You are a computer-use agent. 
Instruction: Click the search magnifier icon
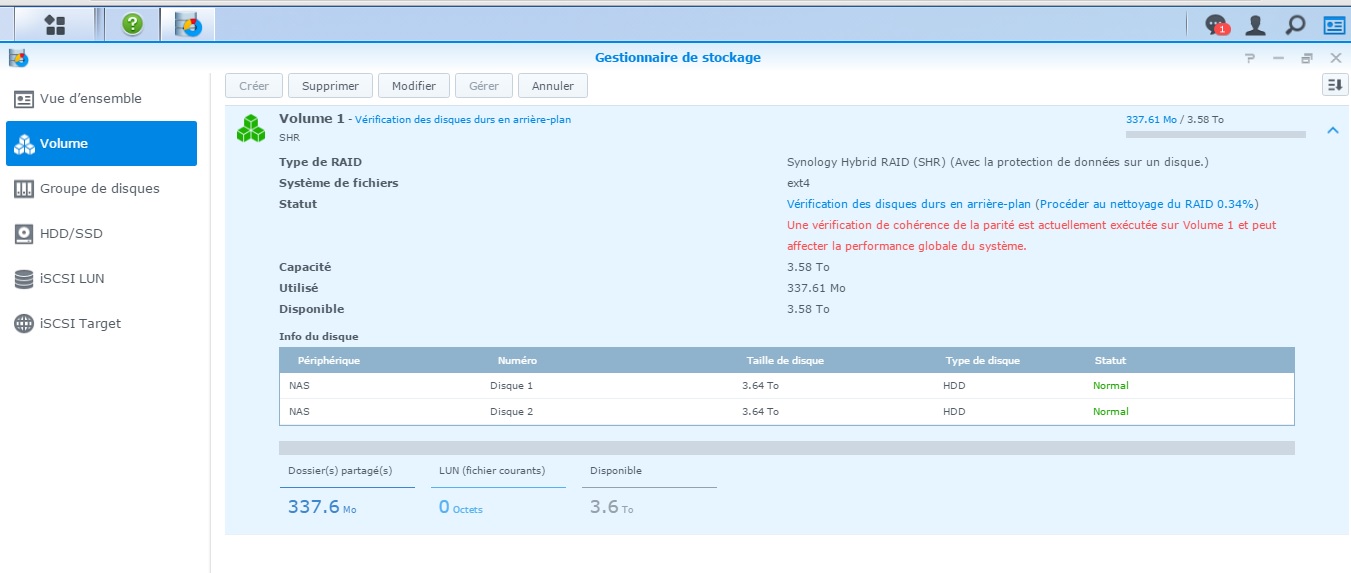[1295, 25]
